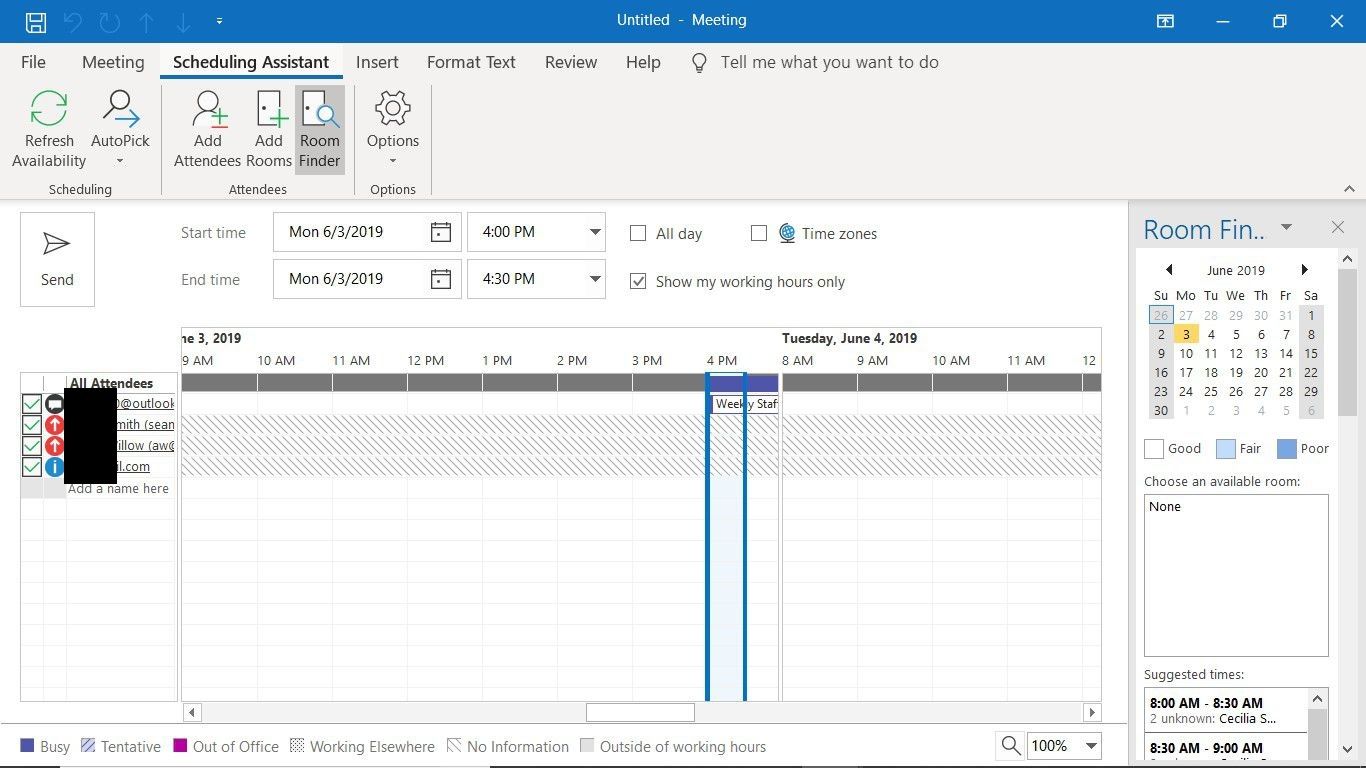This screenshot has width=1366, height=768.
Task: Close the Room Finder pane
Action: tap(1338, 228)
